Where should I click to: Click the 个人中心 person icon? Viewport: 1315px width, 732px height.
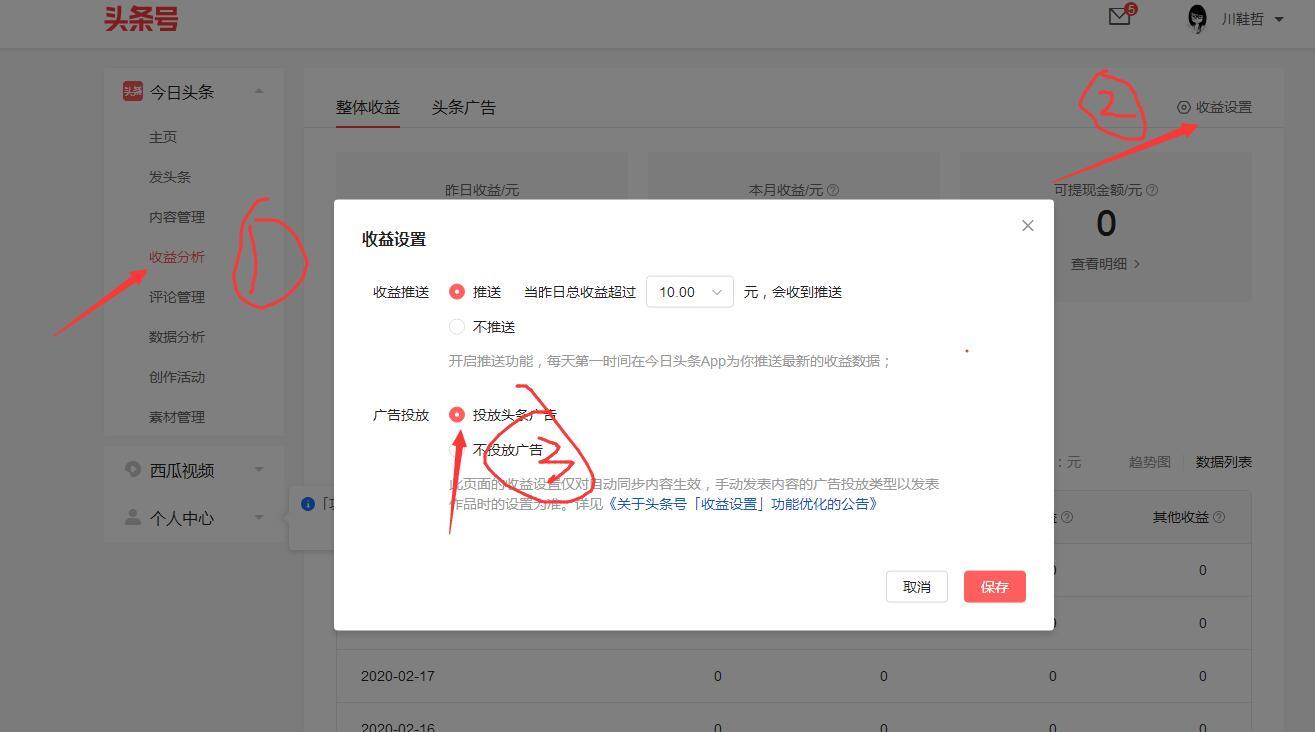[x=132, y=517]
